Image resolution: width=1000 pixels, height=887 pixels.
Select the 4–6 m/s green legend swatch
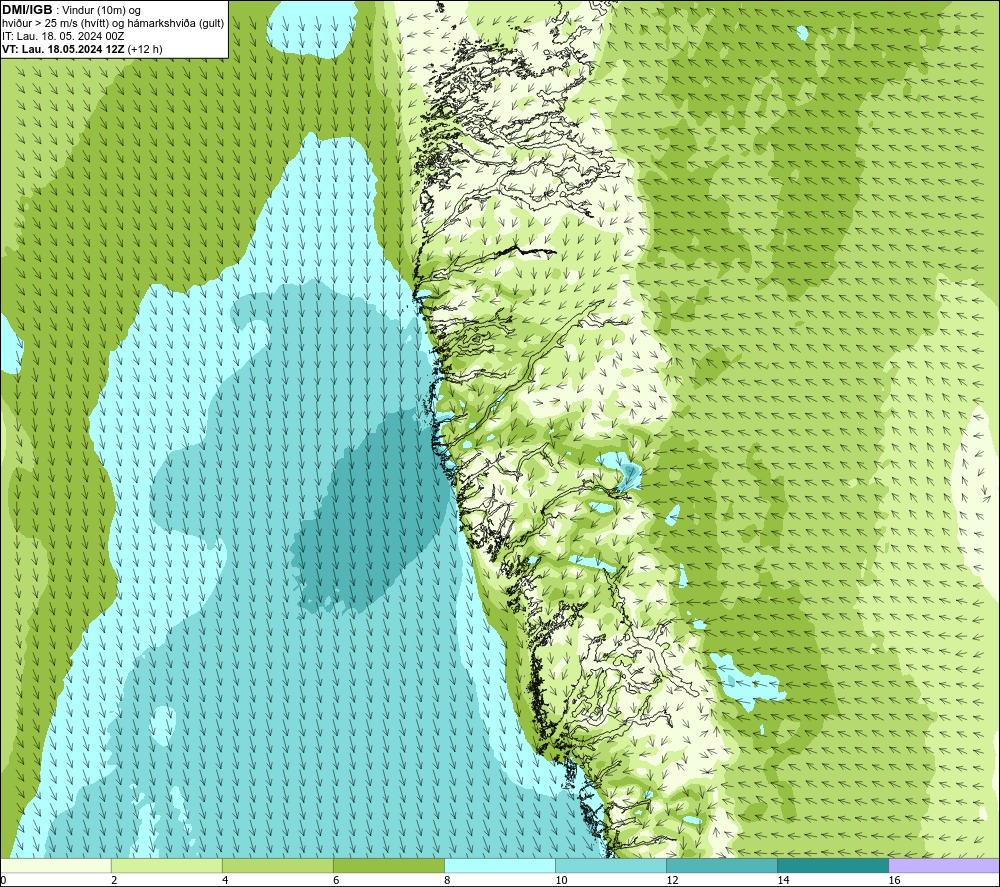click(277, 865)
